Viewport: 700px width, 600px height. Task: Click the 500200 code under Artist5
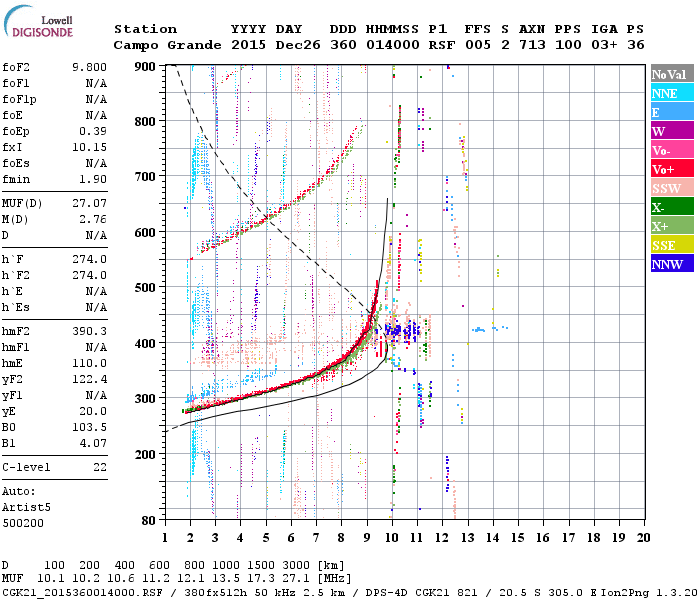click(23, 523)
